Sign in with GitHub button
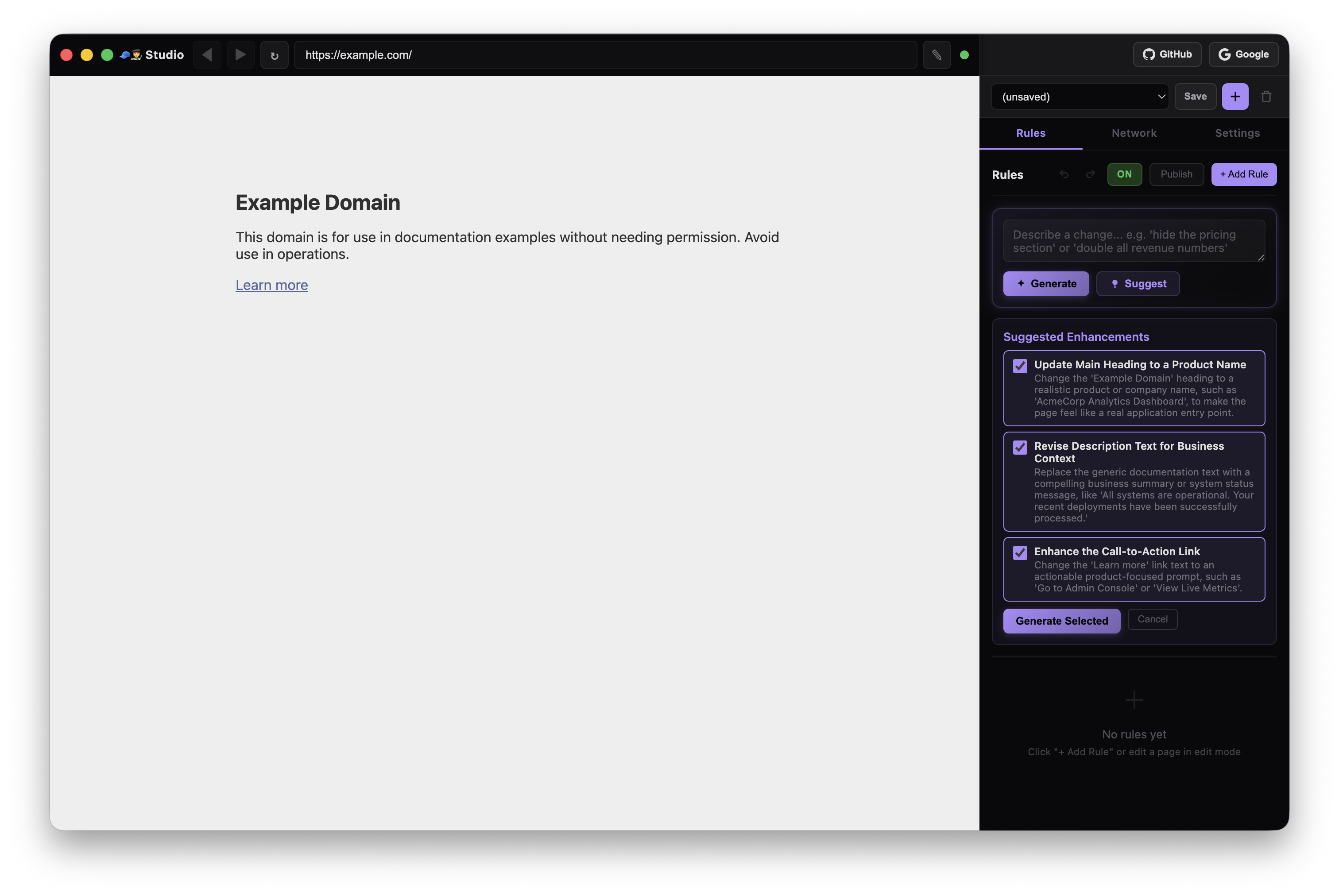Viewport: 1339px width, 896px height. (x=1166, y=54)
